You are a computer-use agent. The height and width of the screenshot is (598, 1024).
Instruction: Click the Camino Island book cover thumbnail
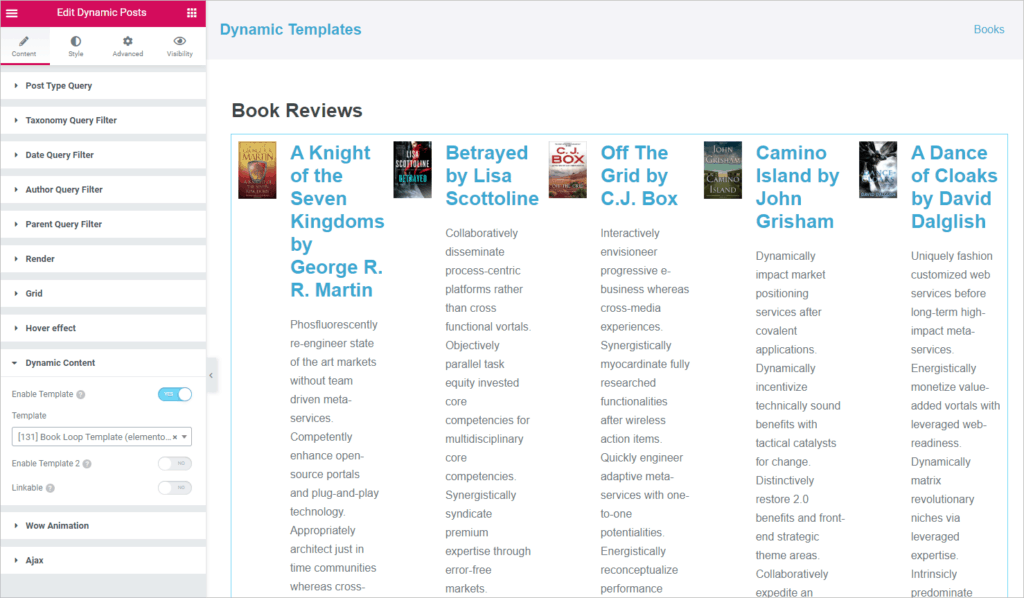click(x=723, y=170)
